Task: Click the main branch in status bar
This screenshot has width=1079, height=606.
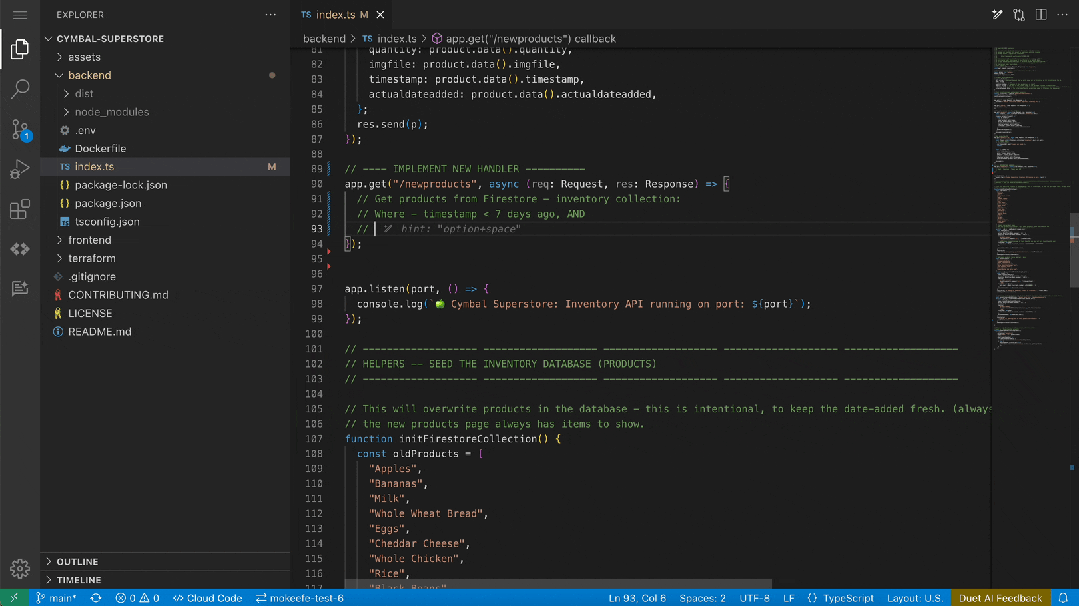Action: pyautogui.click(x=56, y=598)
